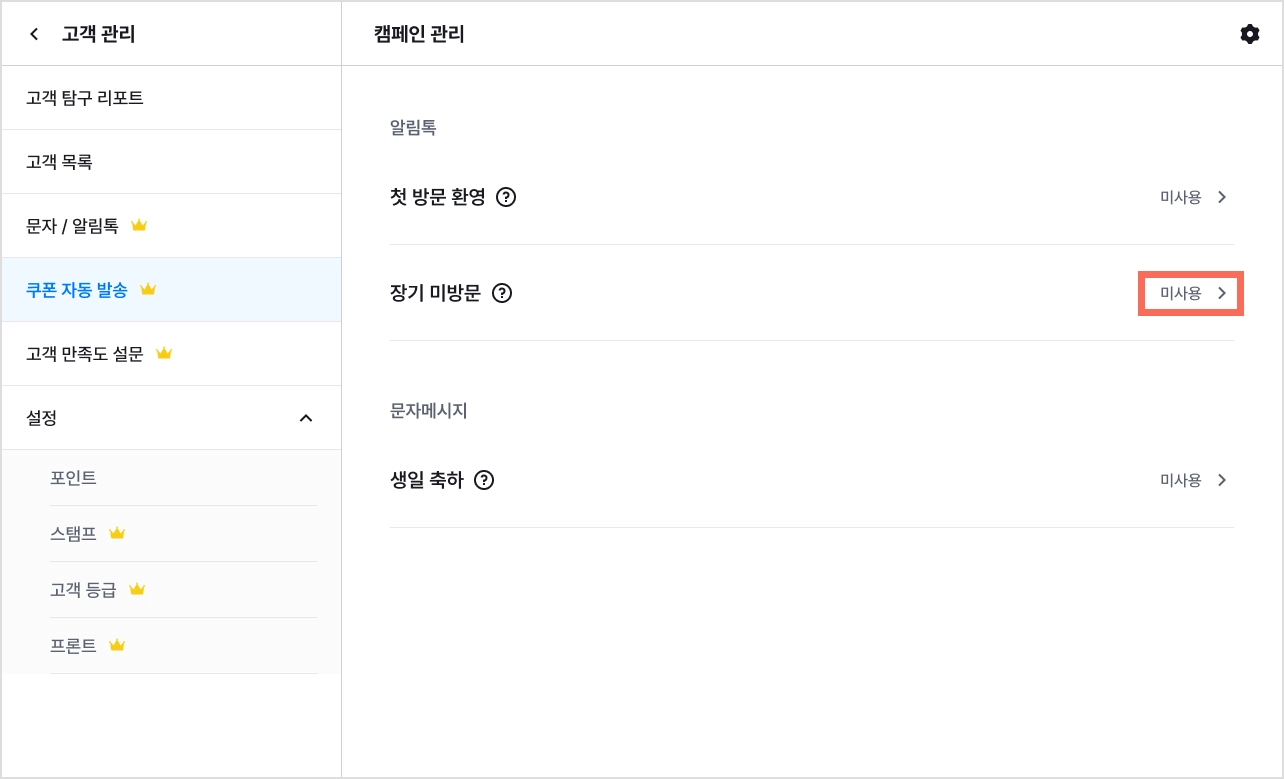Open the 포인트 settings submenu
The image size is (1284, 779).
tap(184, 478)
